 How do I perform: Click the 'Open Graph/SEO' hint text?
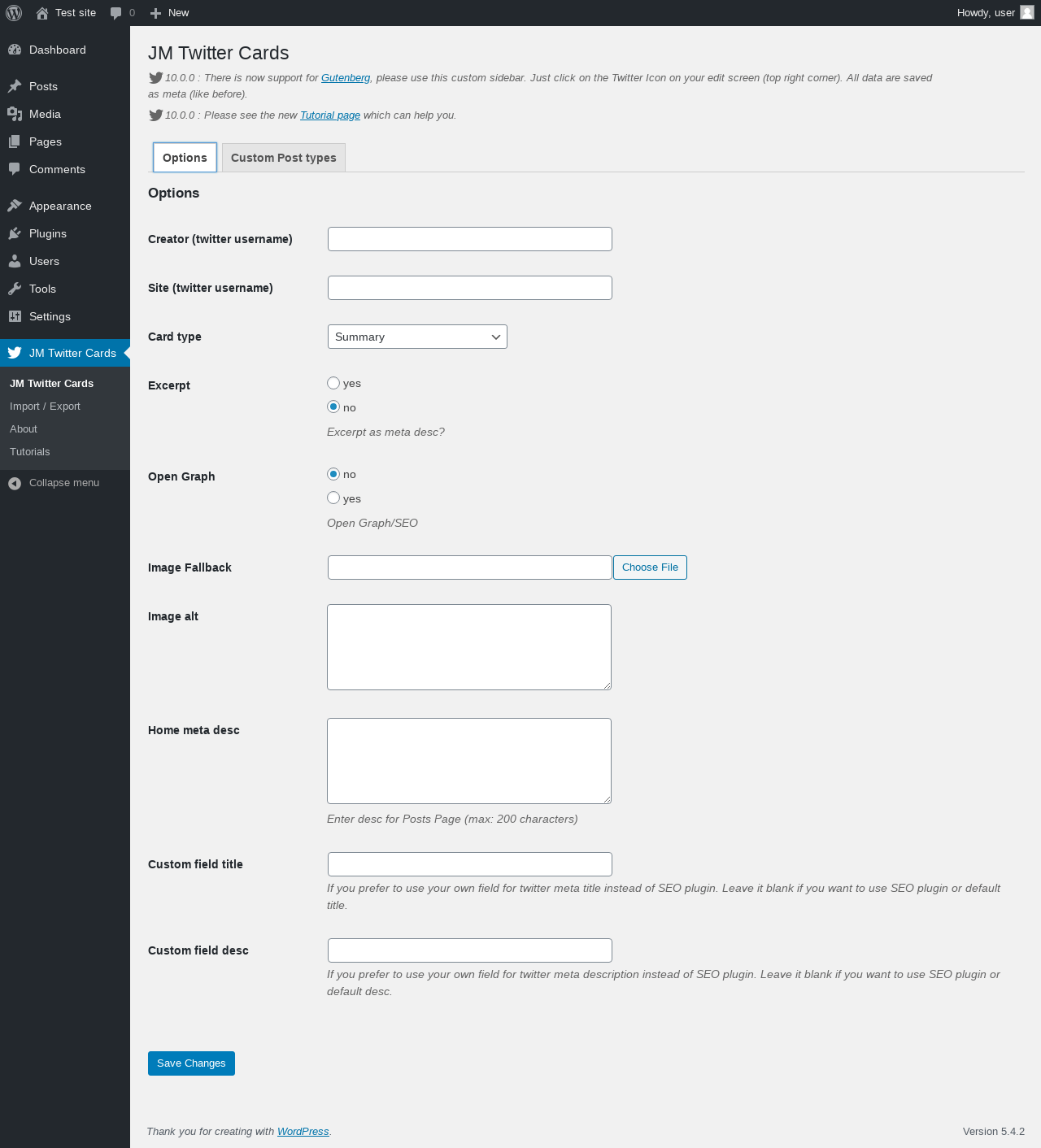(372, 524)
